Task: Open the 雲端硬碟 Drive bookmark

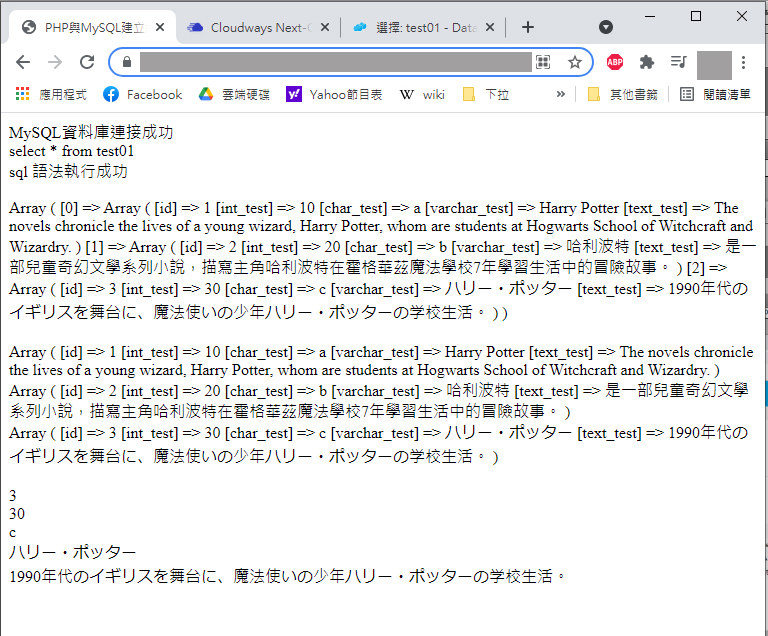Action: 234,94
